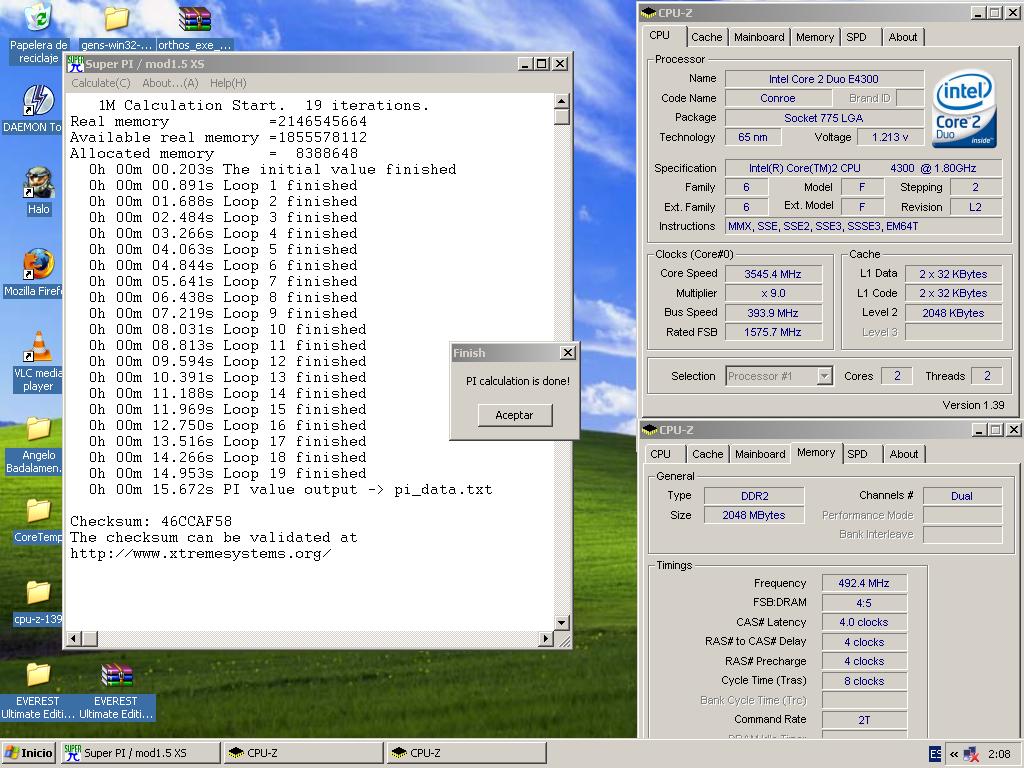Click Super PI horizontal scrollbar left arrow
The height and width of the screenshot is (768, 1024).
click(x=74, y=638)
